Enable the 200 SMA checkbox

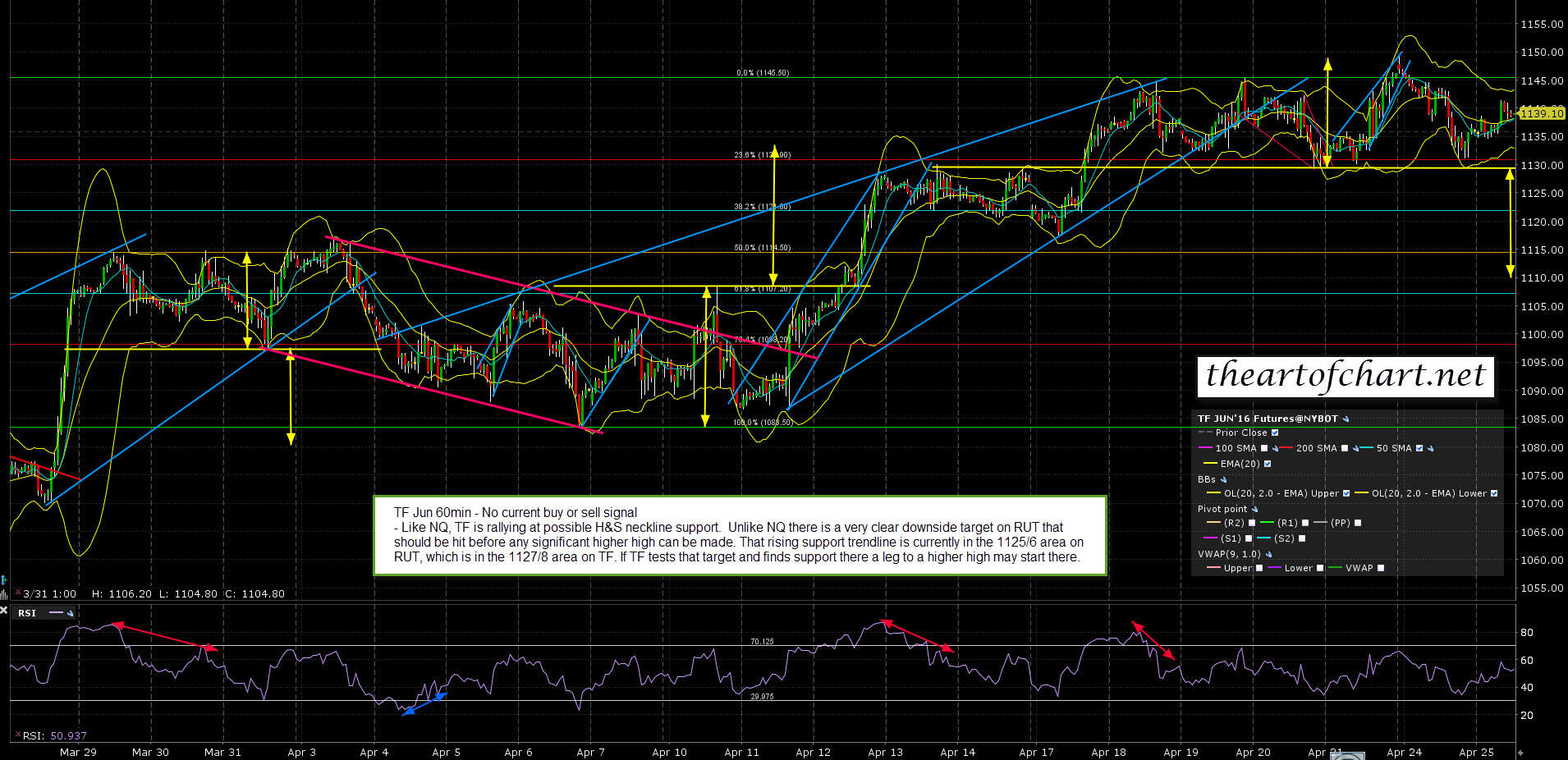(1345, 448)
